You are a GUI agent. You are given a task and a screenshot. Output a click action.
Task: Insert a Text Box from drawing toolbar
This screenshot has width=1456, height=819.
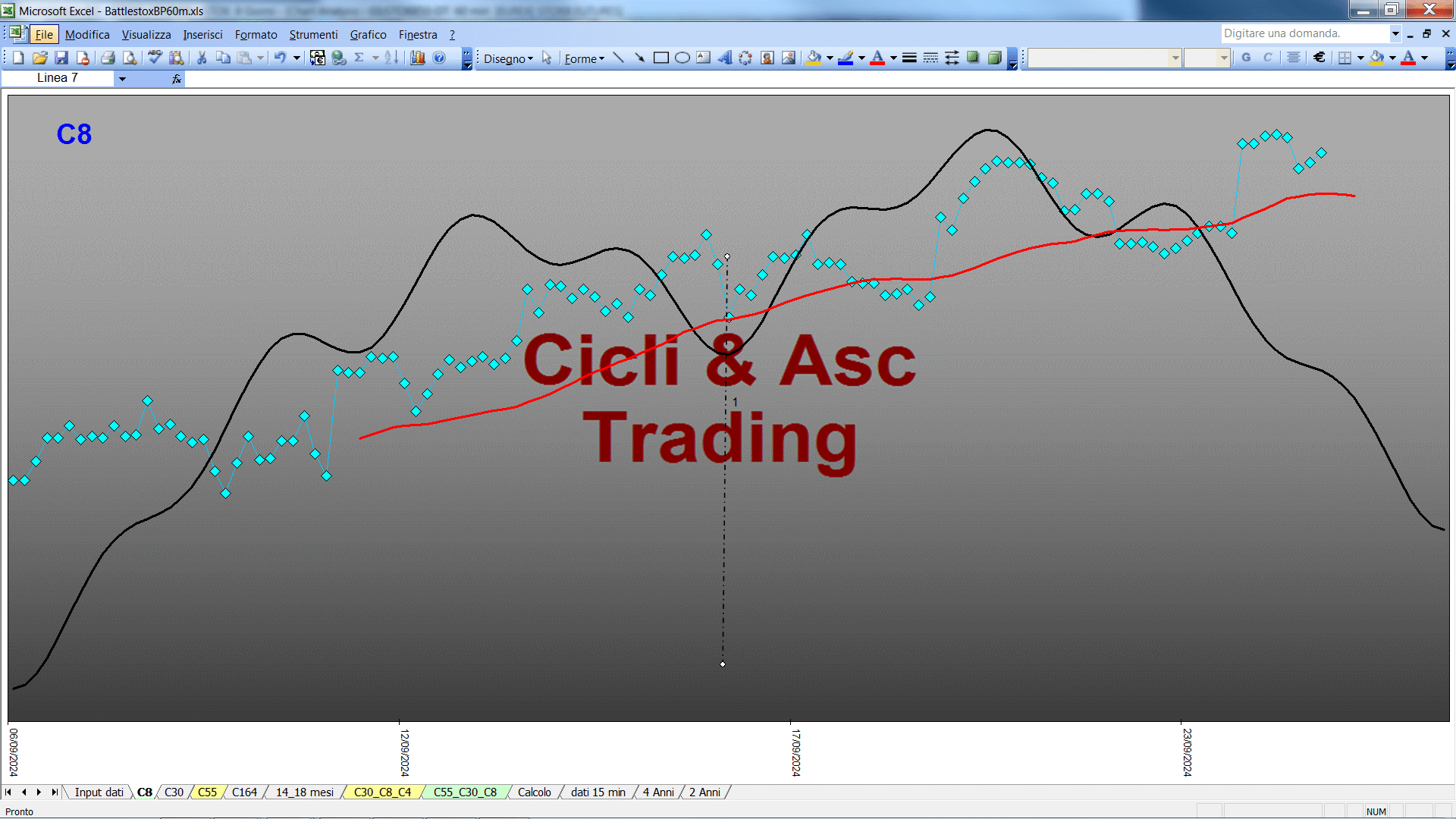tap(704, 58)
